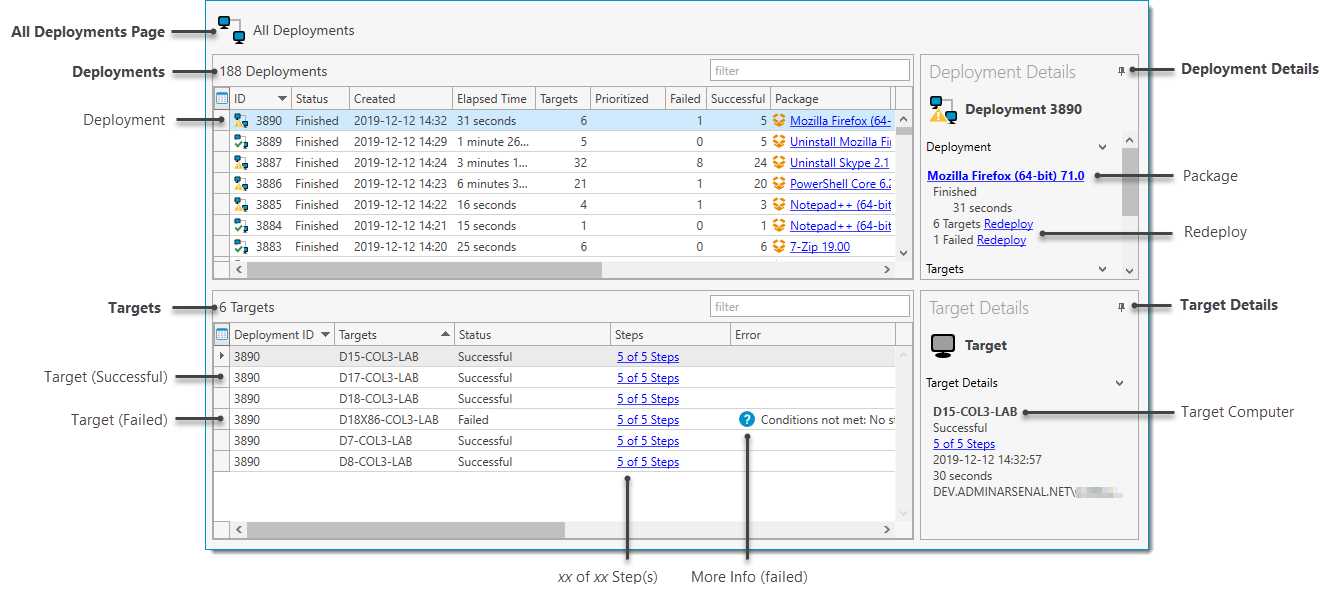Click the Deployments filter text box
Viewport: 1334px width, 593px height.
click(x=809, y=71)
